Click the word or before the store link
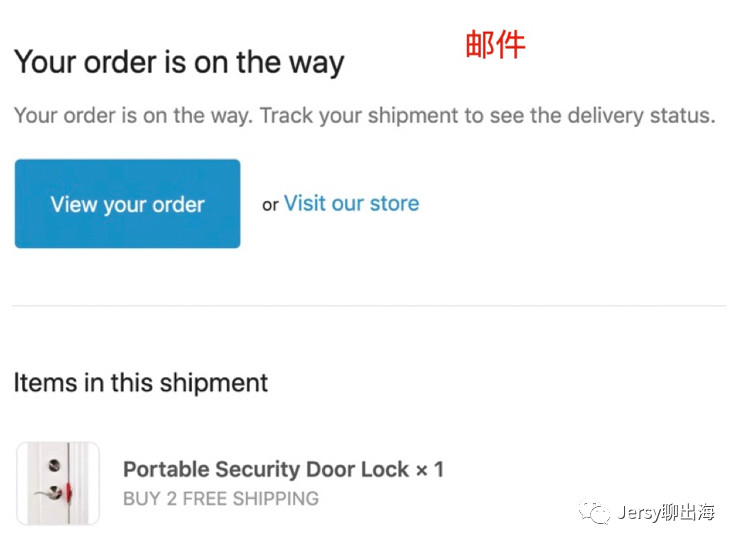Image resolution: width=738 pixels, height=546 pixels. (x=270, y=205)
